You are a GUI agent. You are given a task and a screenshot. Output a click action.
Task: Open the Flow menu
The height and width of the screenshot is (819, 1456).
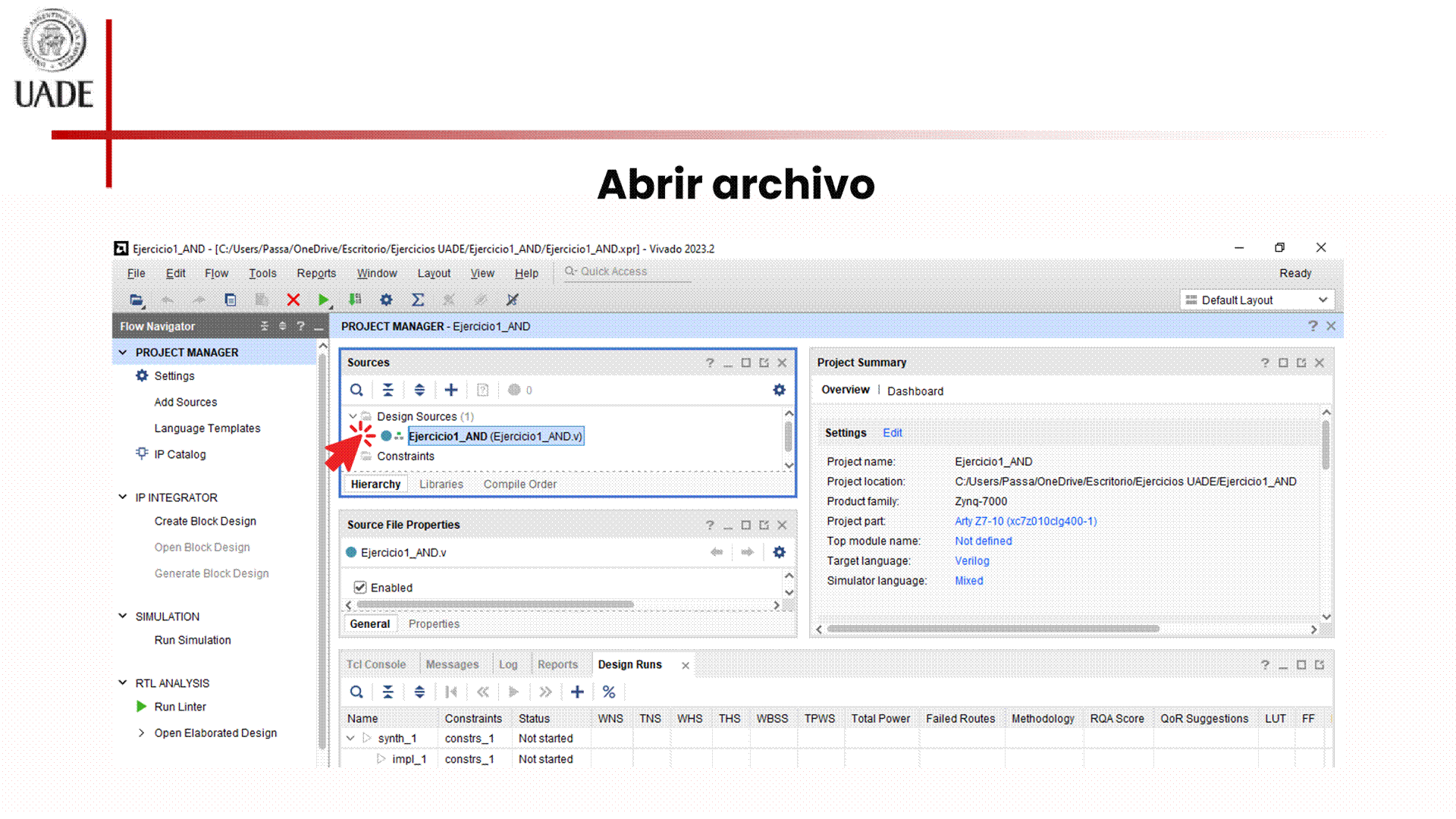[x=216, y=274]
